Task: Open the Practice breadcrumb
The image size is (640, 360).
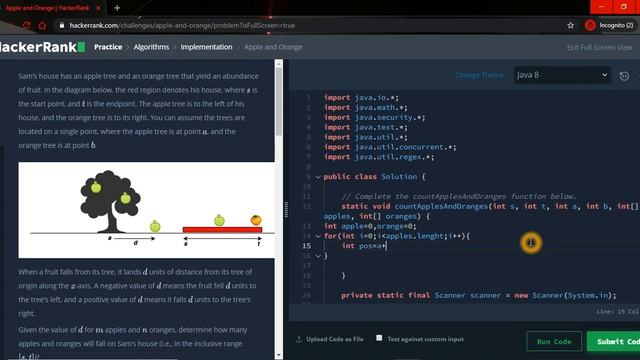Action: click(108, 47)
